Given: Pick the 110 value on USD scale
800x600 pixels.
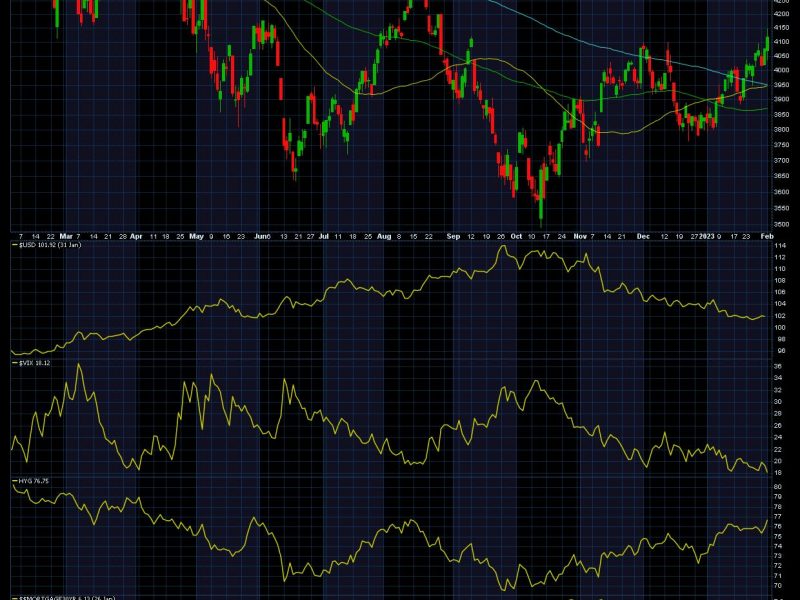Looking at the screenshot, I should (780, 268).
